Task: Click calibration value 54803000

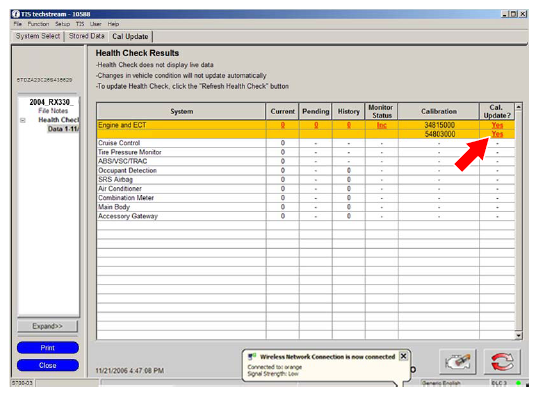Action: 440,134
